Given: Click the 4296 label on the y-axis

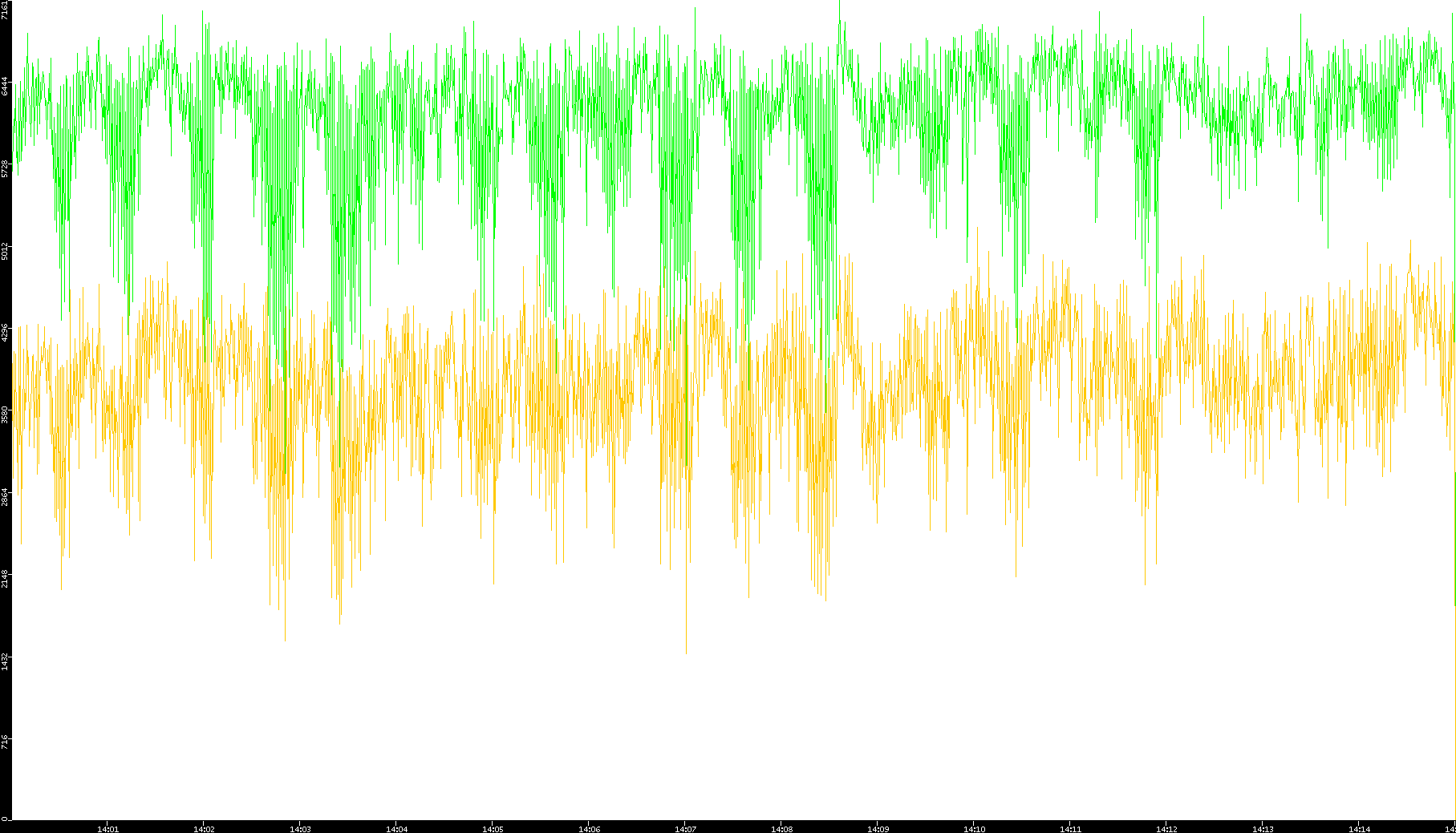Looking at the screenshot, I should coord(6,333).
